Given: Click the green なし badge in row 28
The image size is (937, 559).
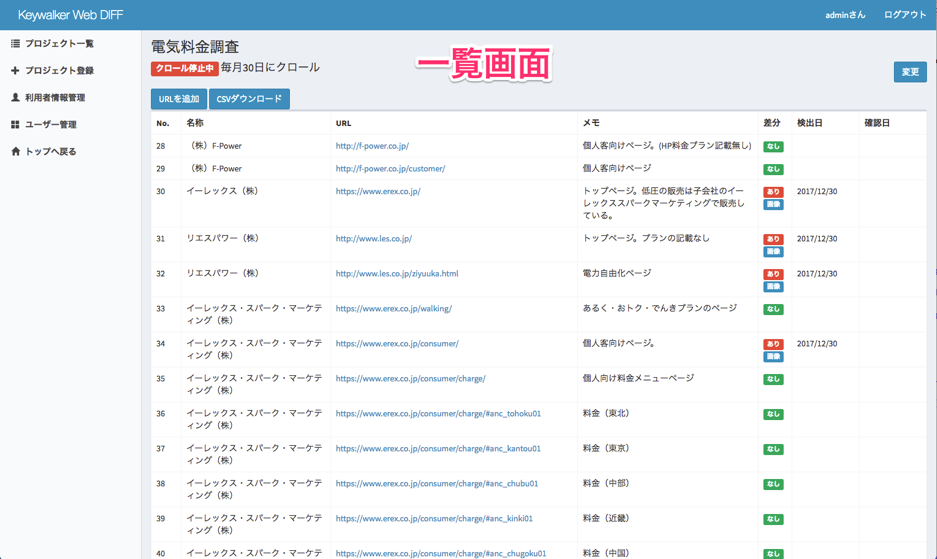Looking at the screenshot, I should [x=773, y=146].
